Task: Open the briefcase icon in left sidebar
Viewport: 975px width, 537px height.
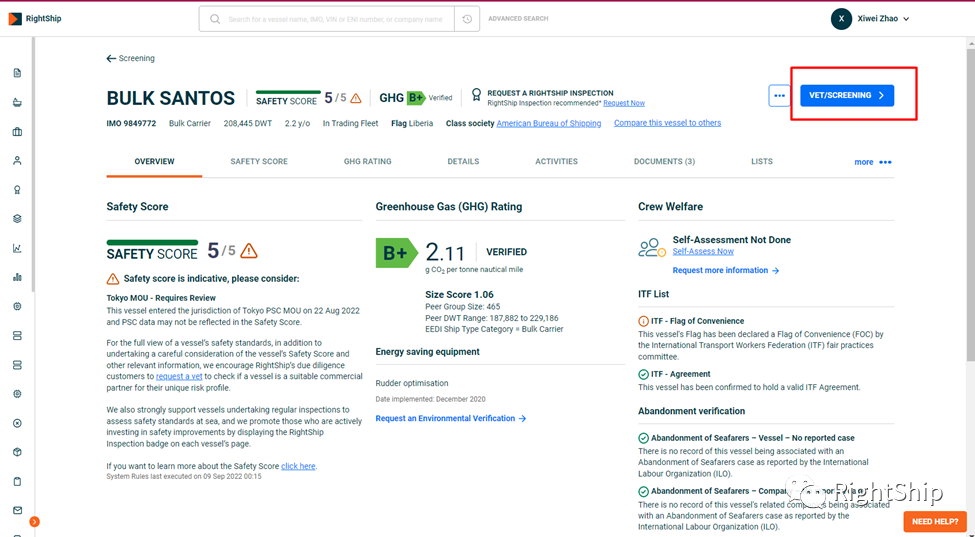Action: 17,132
